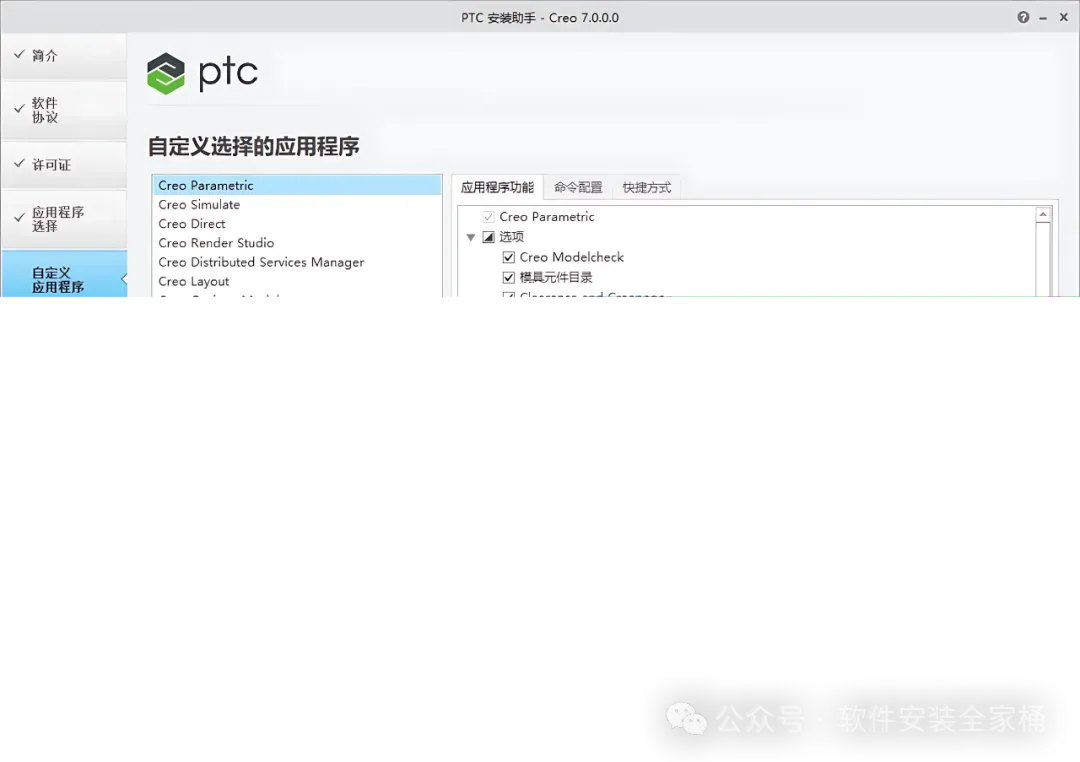Switch to the 应用程序功能 tab
The image size is (1080, 762).
tap(497, 187)
